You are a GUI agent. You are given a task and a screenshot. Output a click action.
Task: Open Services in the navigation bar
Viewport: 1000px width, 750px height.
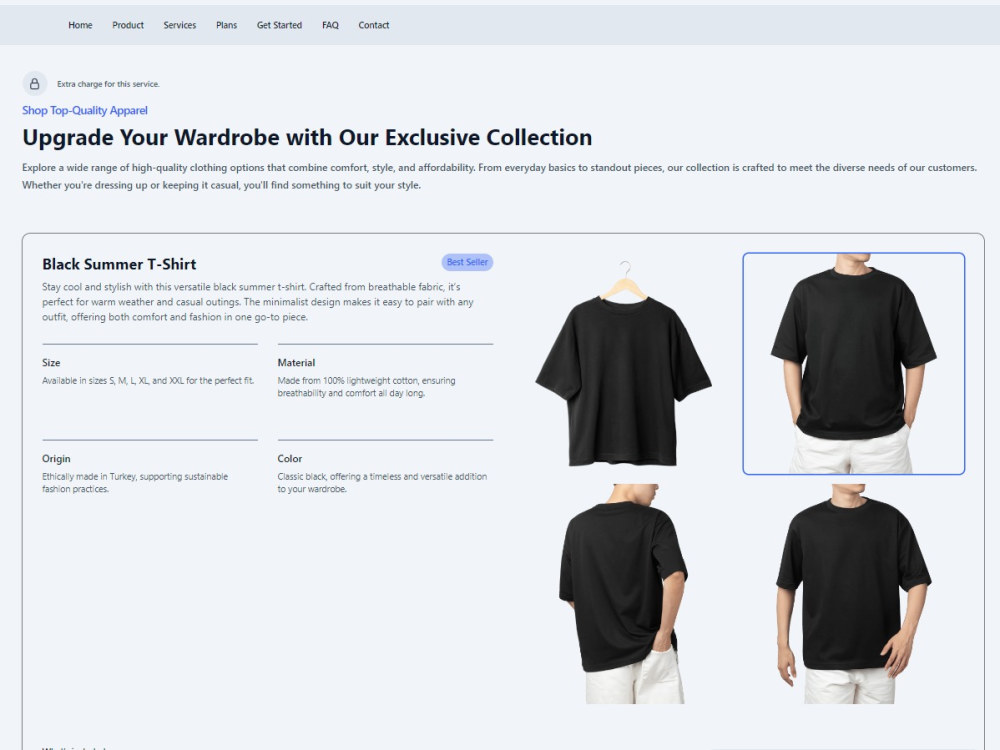179,25
